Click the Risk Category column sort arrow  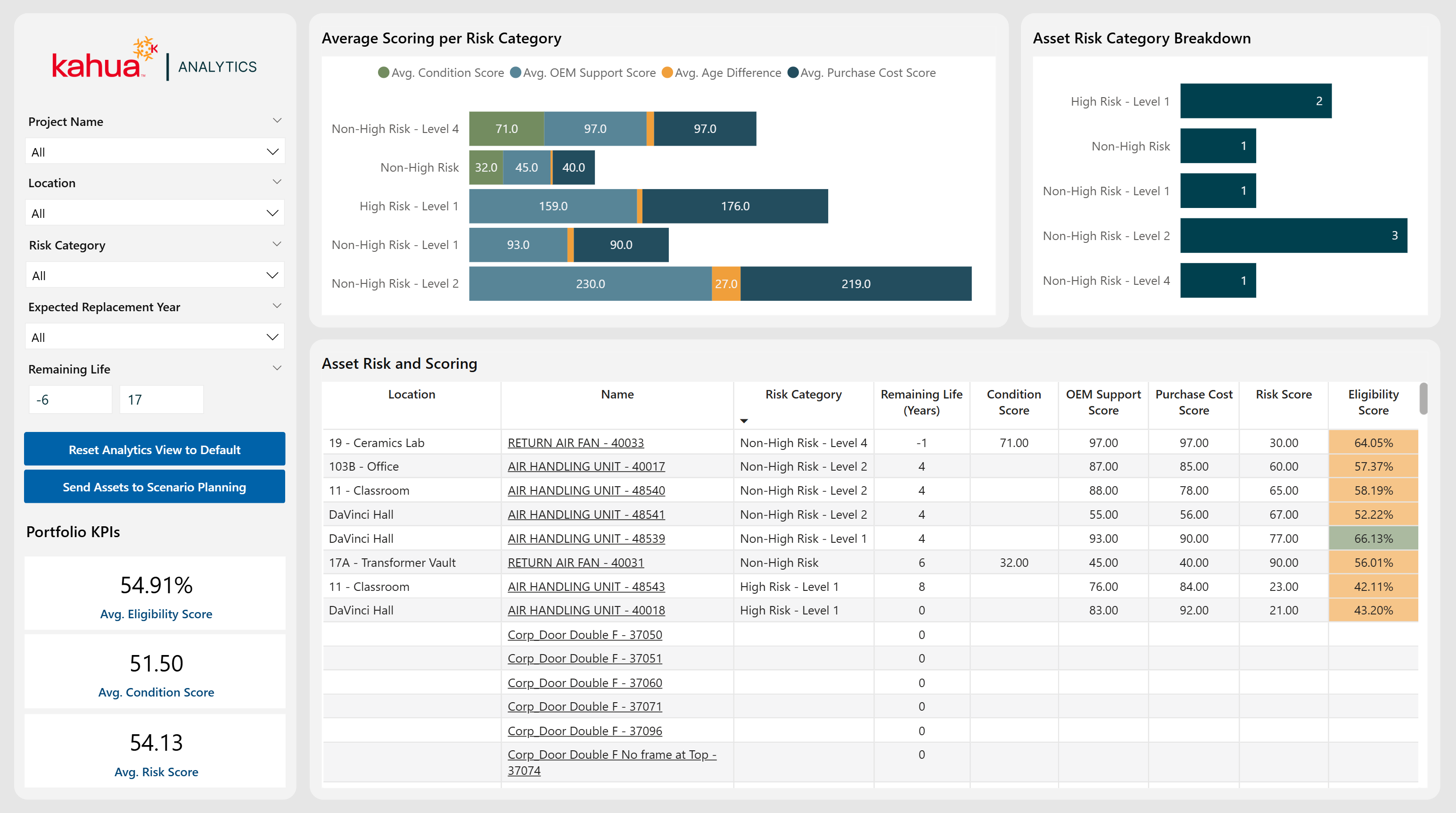point(744,421)
